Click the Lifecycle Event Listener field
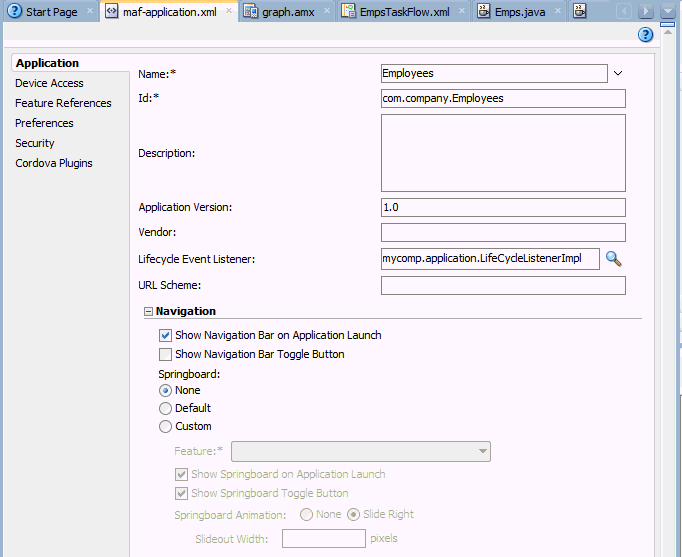Image resolution: width=682 pixels, height=557 pixels. point(490,259)
